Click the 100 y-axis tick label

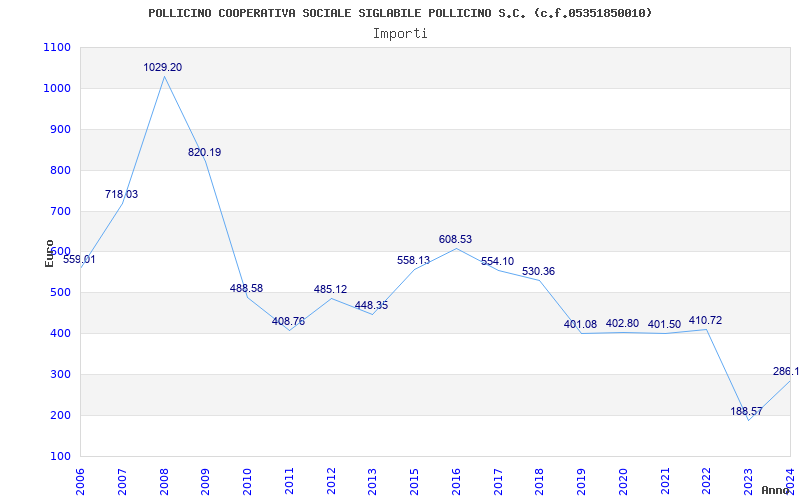pyautogui.click(x=63, y=456)
